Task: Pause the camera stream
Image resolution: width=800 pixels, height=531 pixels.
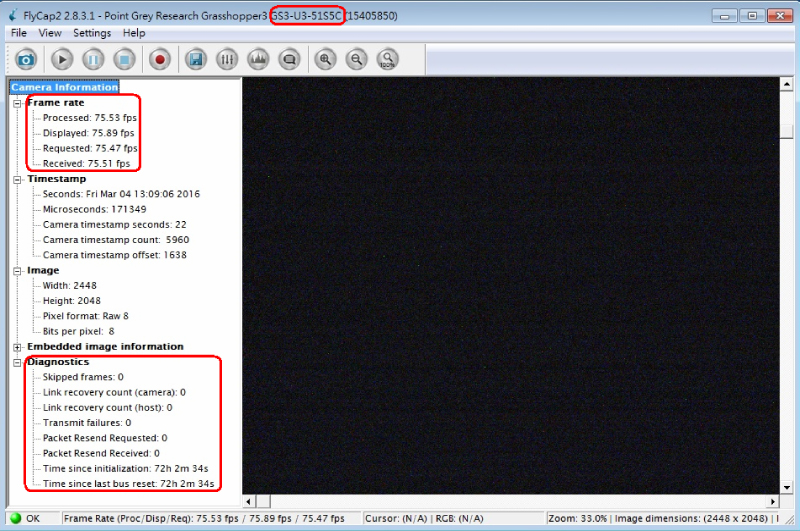Action: pyautogui.click(x=93, y=59)
